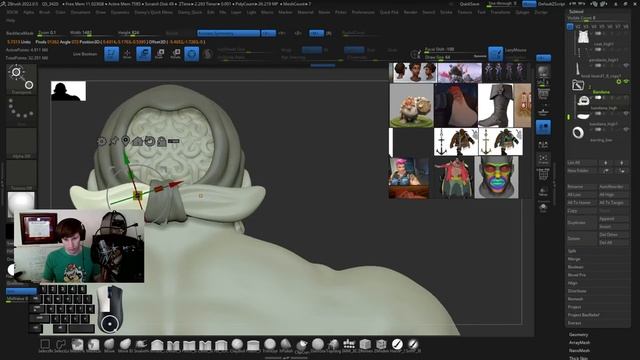Screen dimensions: 640x360
Task: Click the Frame icon in right shelf
Action: (543, 159)
